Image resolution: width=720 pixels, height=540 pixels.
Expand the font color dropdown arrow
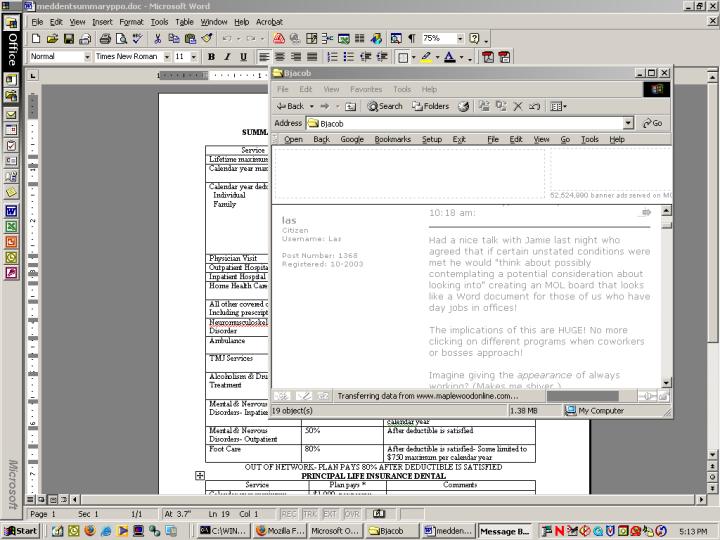[x=461, y=57]
